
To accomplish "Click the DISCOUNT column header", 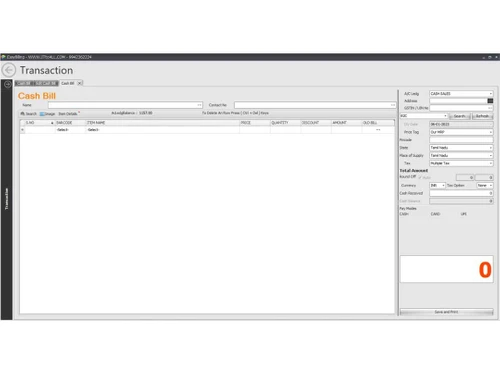I will coord(316,123).
